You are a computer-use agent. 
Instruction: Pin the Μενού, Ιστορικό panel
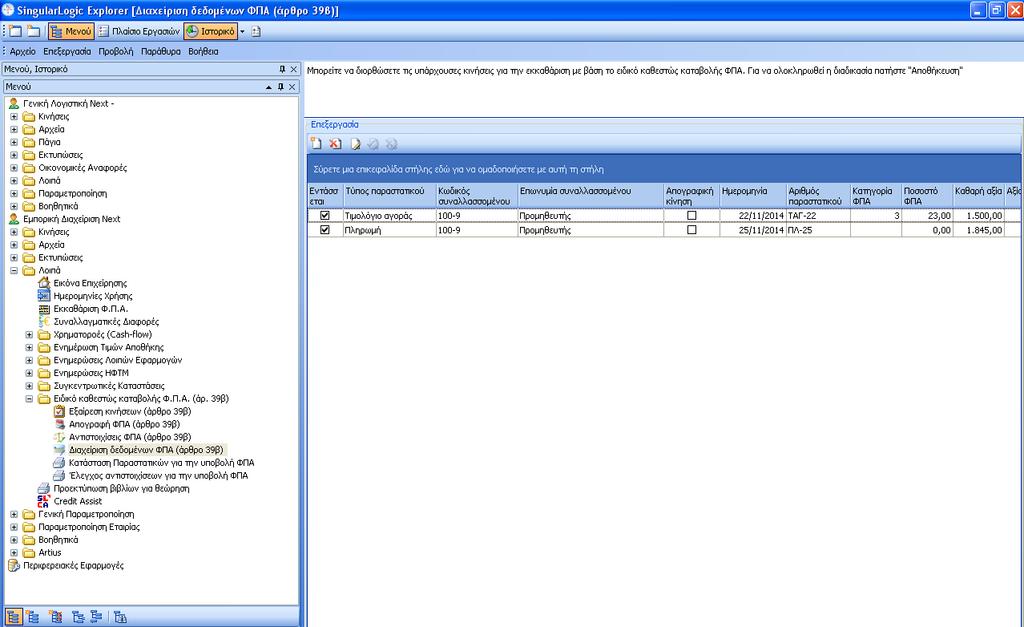282,69
